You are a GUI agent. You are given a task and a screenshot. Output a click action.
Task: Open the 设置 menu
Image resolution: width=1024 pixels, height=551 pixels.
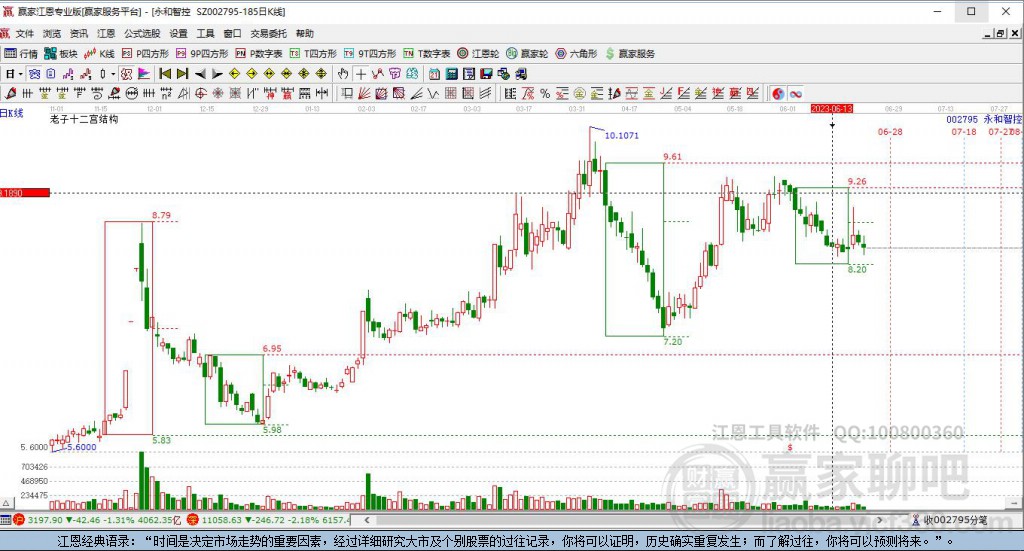178,33
